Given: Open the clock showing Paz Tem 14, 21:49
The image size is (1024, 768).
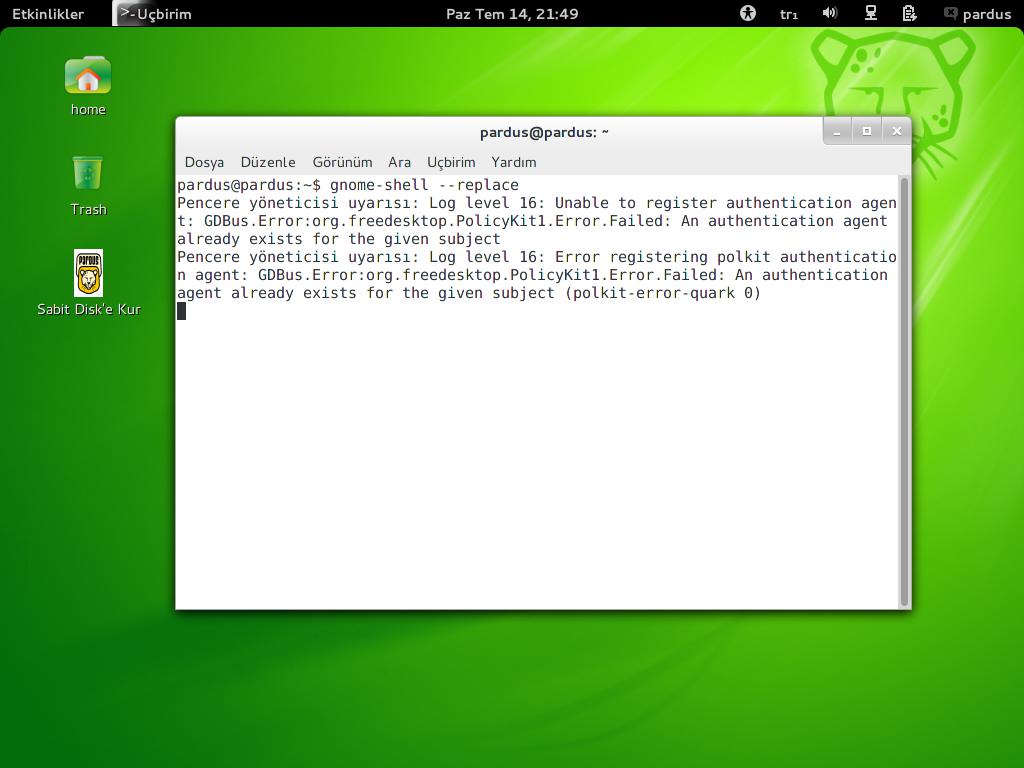Looking at the screenshot, I should [x=512, y=14].
